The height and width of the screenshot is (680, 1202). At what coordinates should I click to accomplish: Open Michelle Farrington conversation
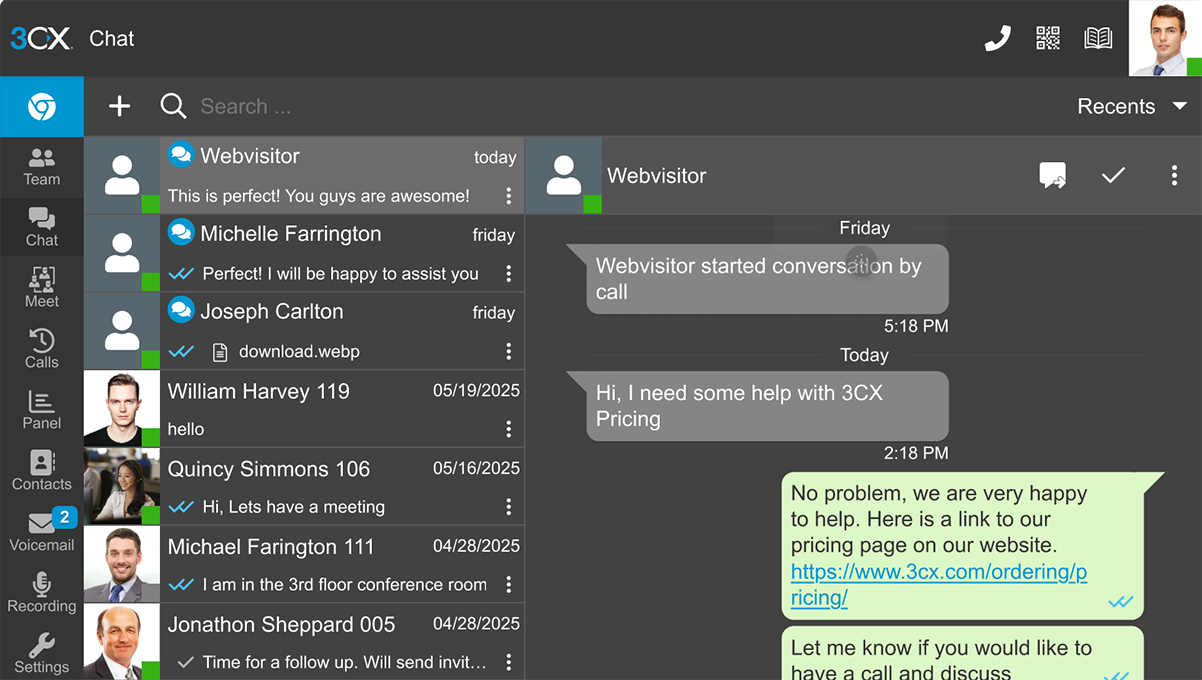[304, 253]
